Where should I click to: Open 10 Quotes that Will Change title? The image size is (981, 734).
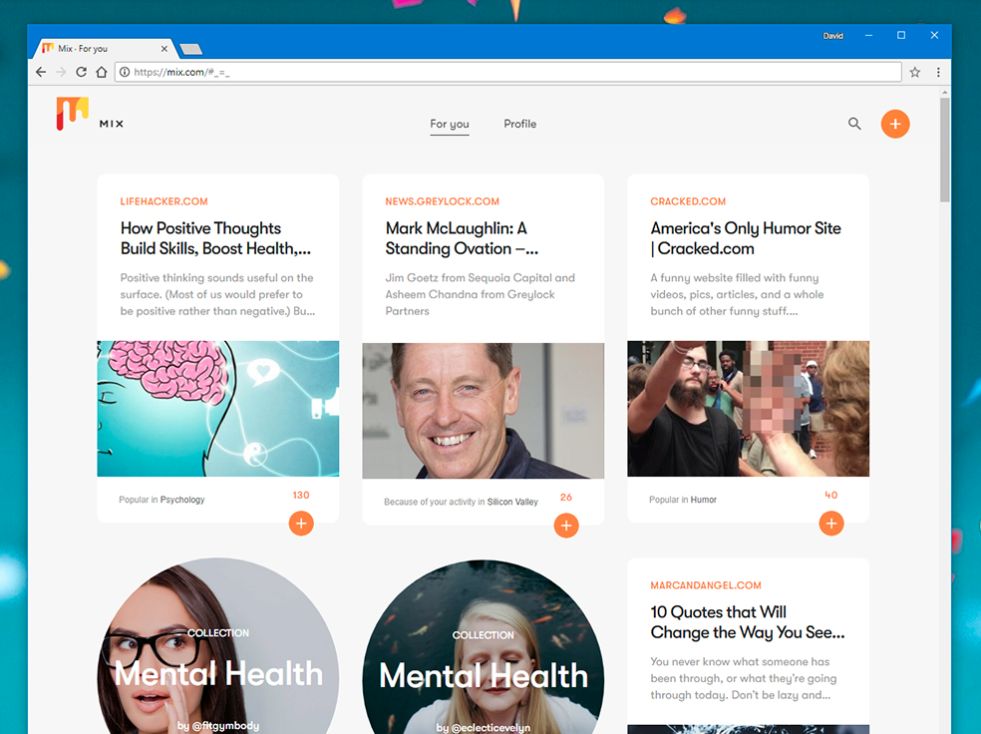coord(748,623)
